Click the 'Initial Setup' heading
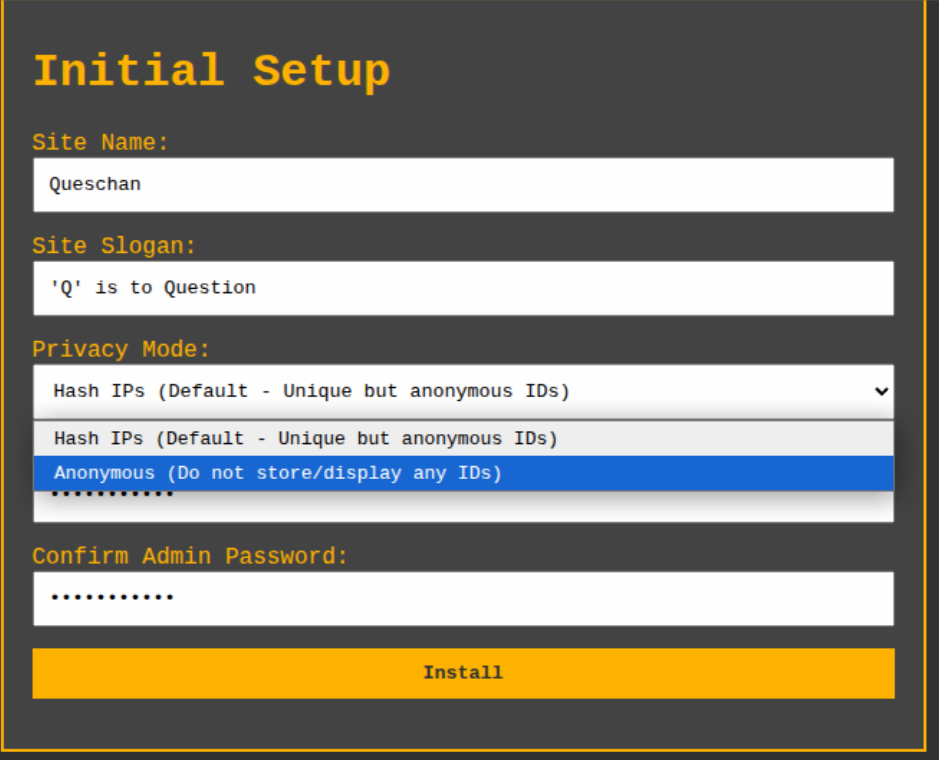This screenshot has width=939, height=760. 211,72
